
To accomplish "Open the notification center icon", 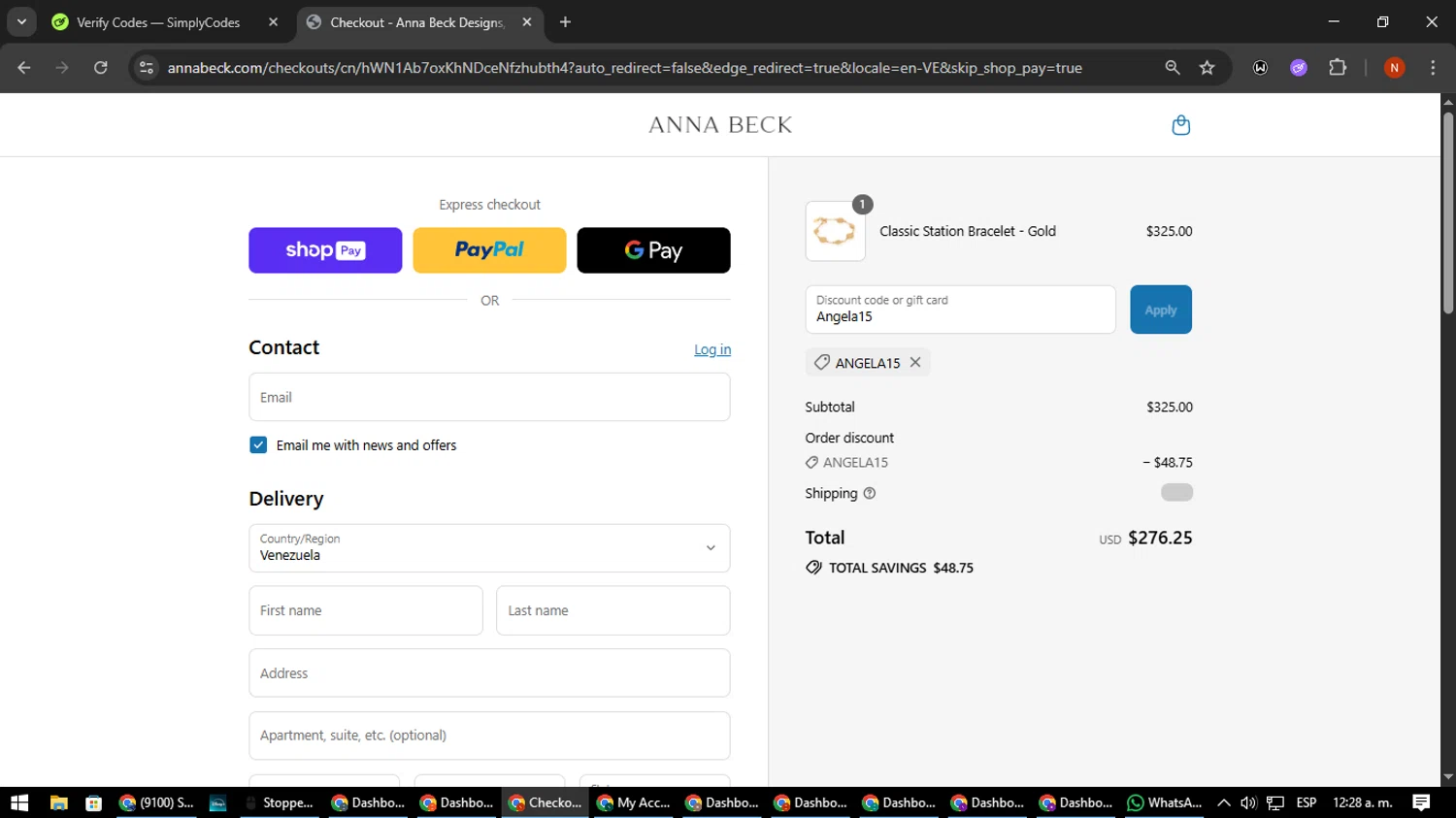I will 1421,802.
